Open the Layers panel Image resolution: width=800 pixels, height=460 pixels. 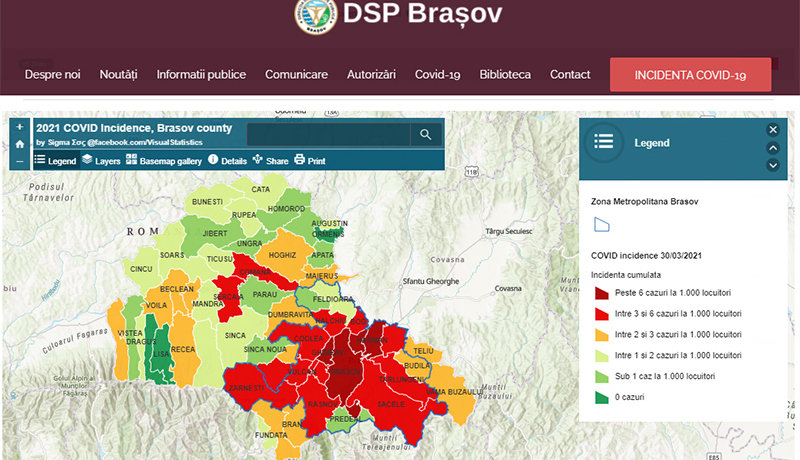tap(101, 160)
